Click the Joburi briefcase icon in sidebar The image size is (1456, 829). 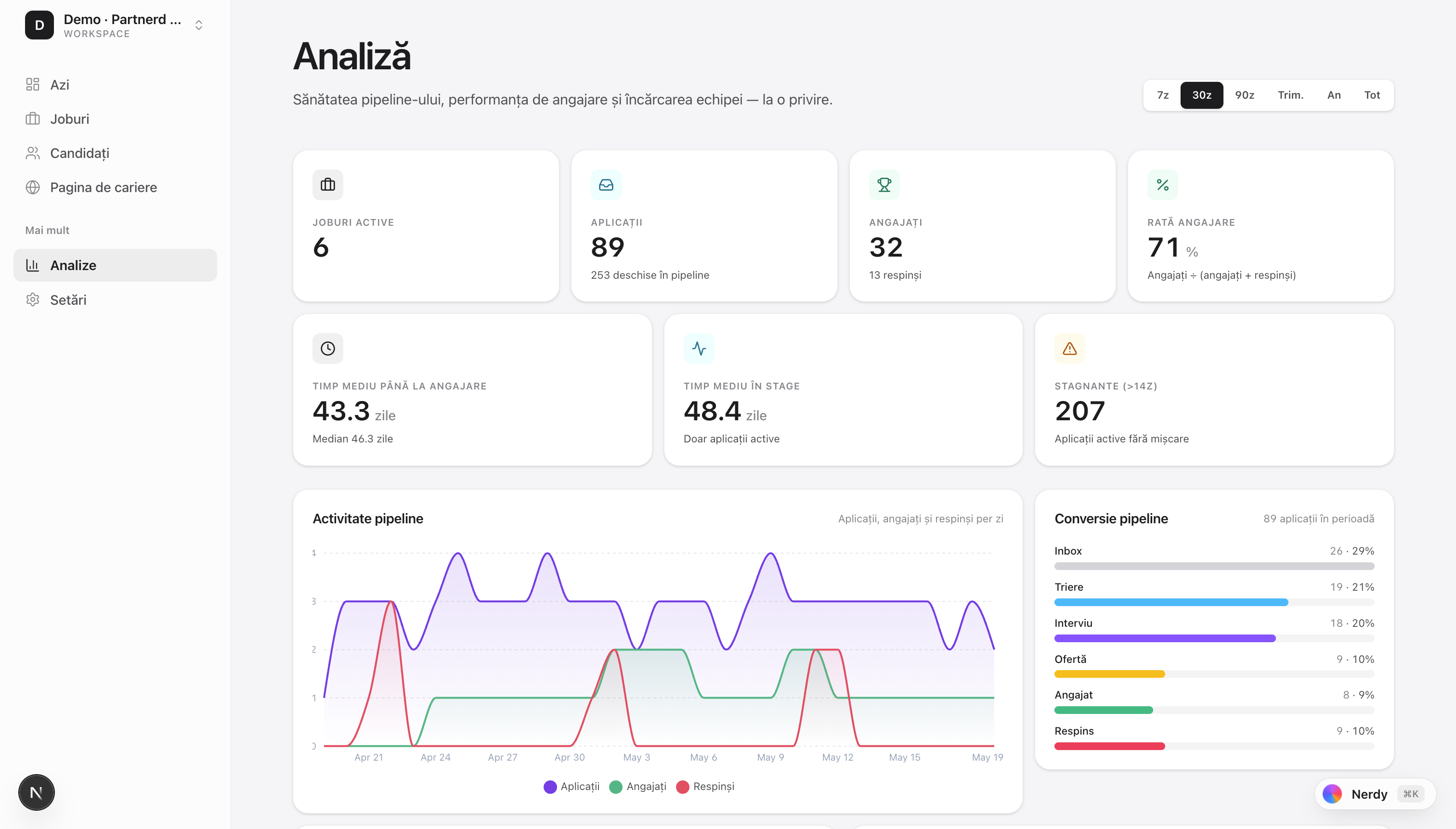pyautogui.click(x=32, y=118)
